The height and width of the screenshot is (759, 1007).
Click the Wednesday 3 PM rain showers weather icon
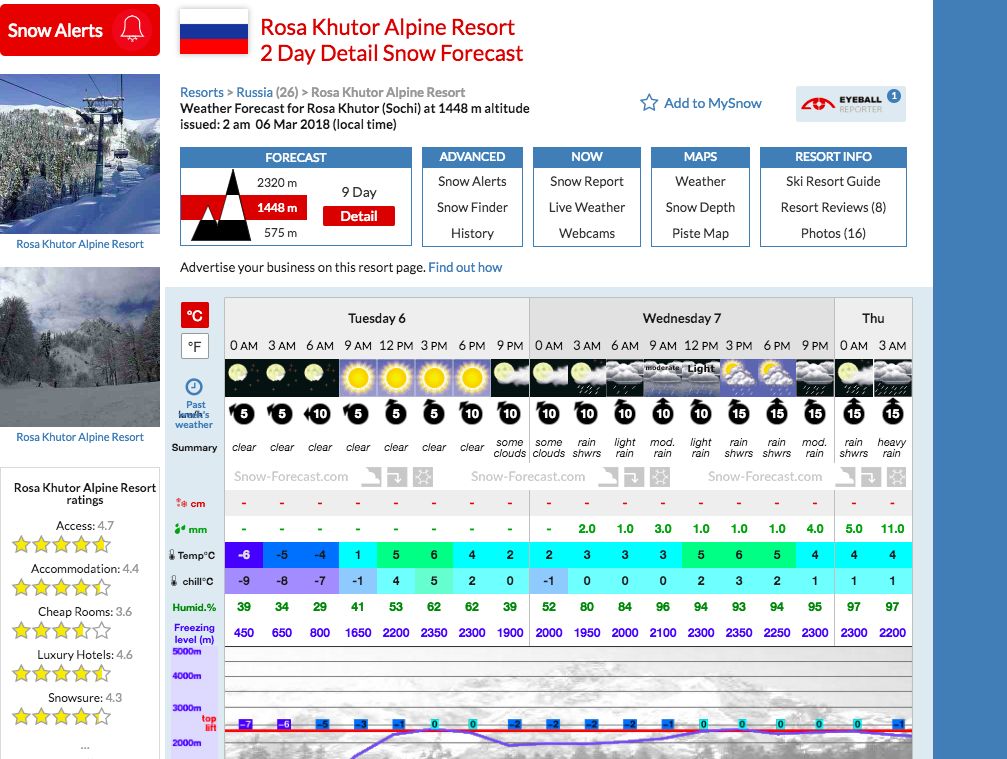739,378
